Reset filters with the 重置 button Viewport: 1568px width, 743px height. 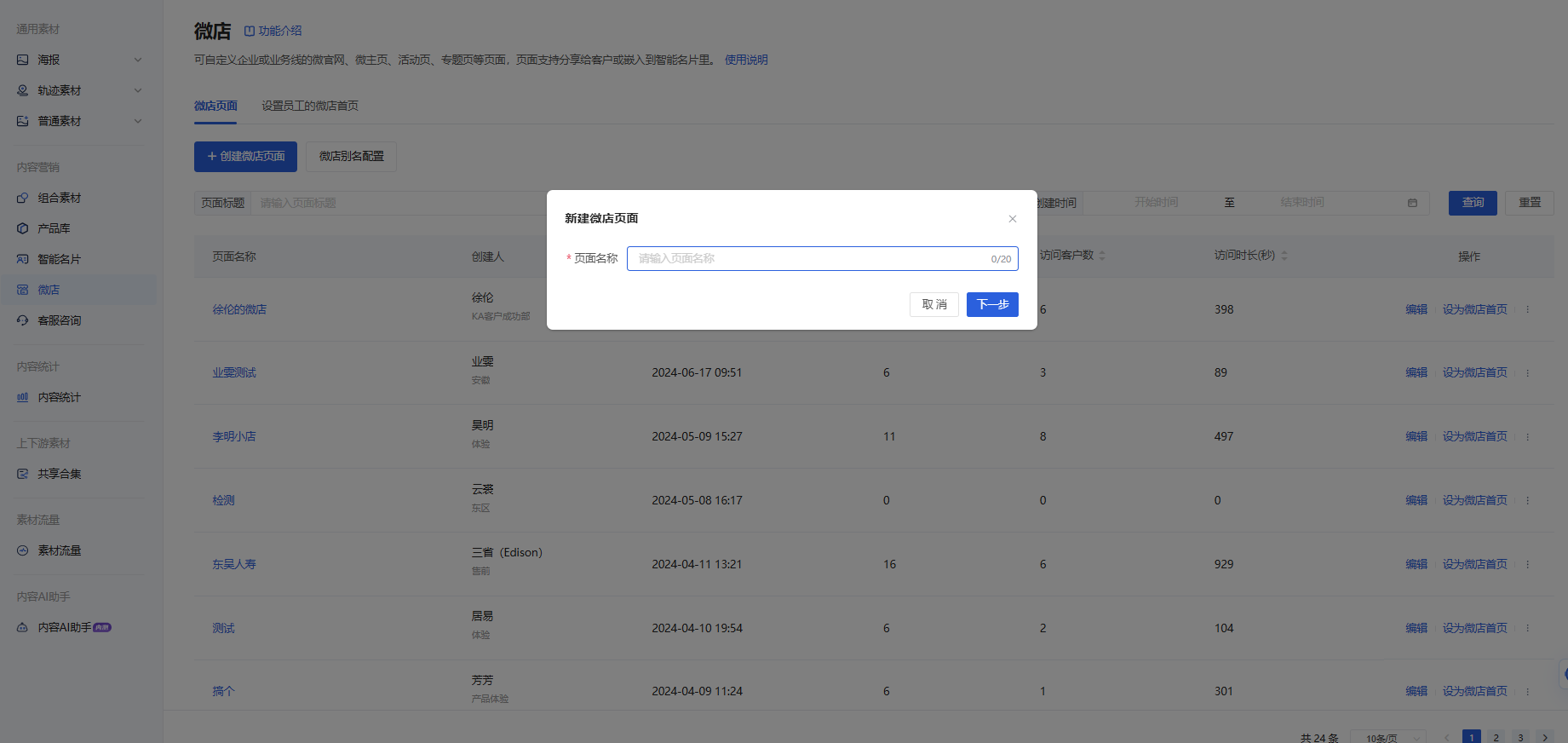[x=1530, y=203]
